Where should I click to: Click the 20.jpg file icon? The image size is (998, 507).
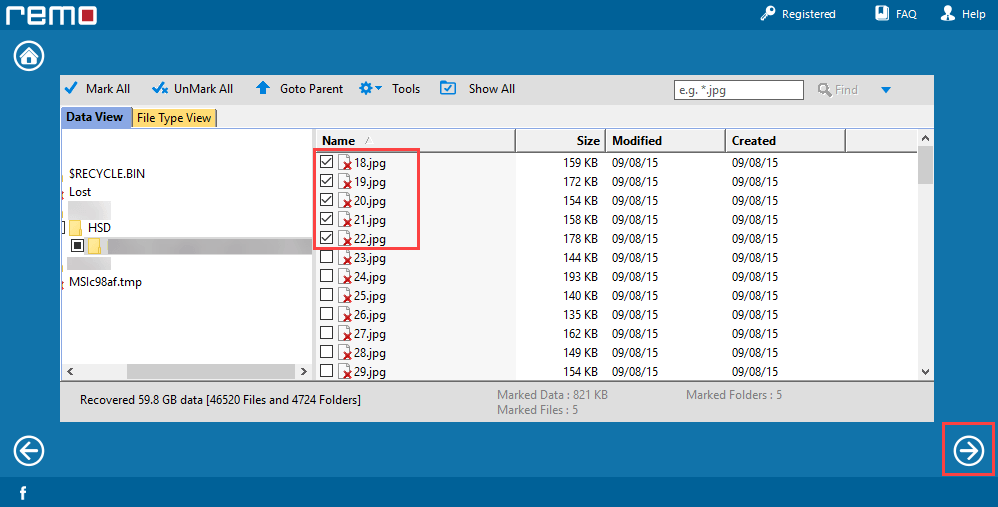pyautogui.click(x=345, y=201)
